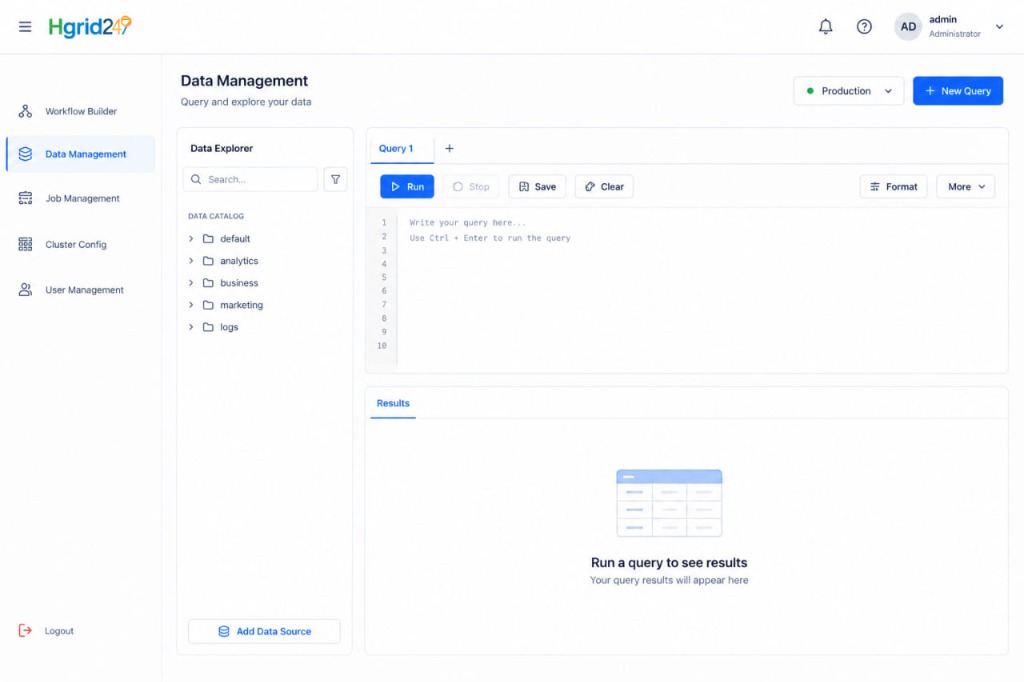This screenshot has width=1024, height=682.
Task: Click the search box in Data Explorer
Action: tap(250, 179)
